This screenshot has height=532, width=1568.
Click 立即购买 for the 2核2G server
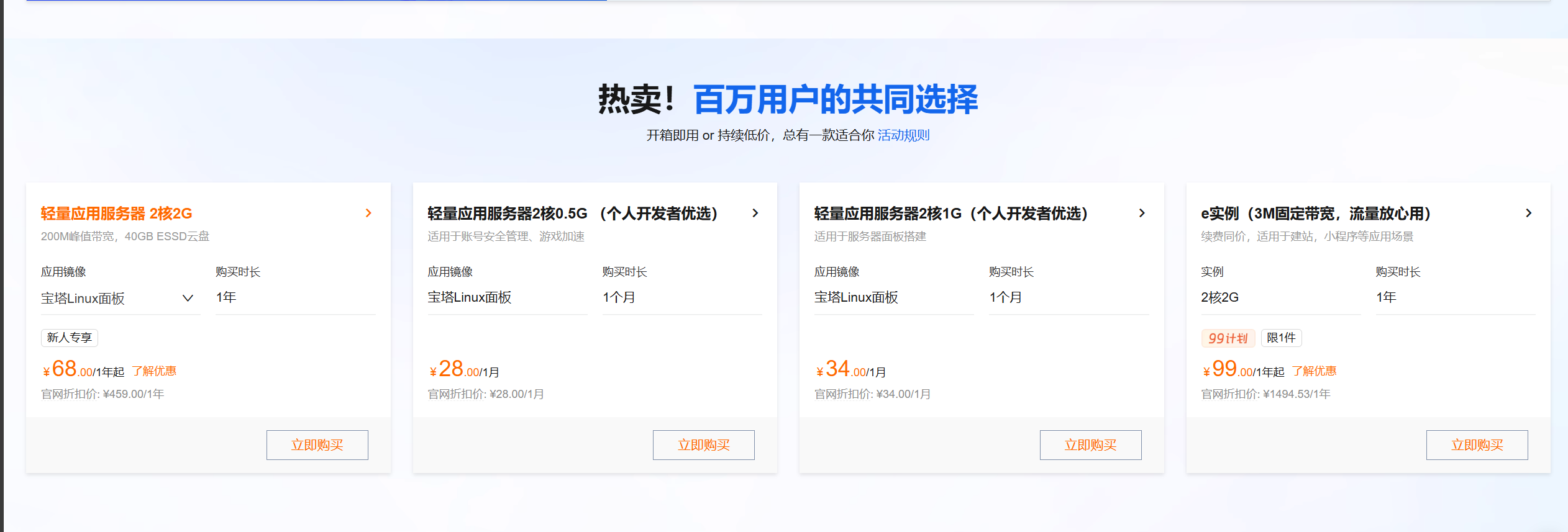(x=317, y=445)
